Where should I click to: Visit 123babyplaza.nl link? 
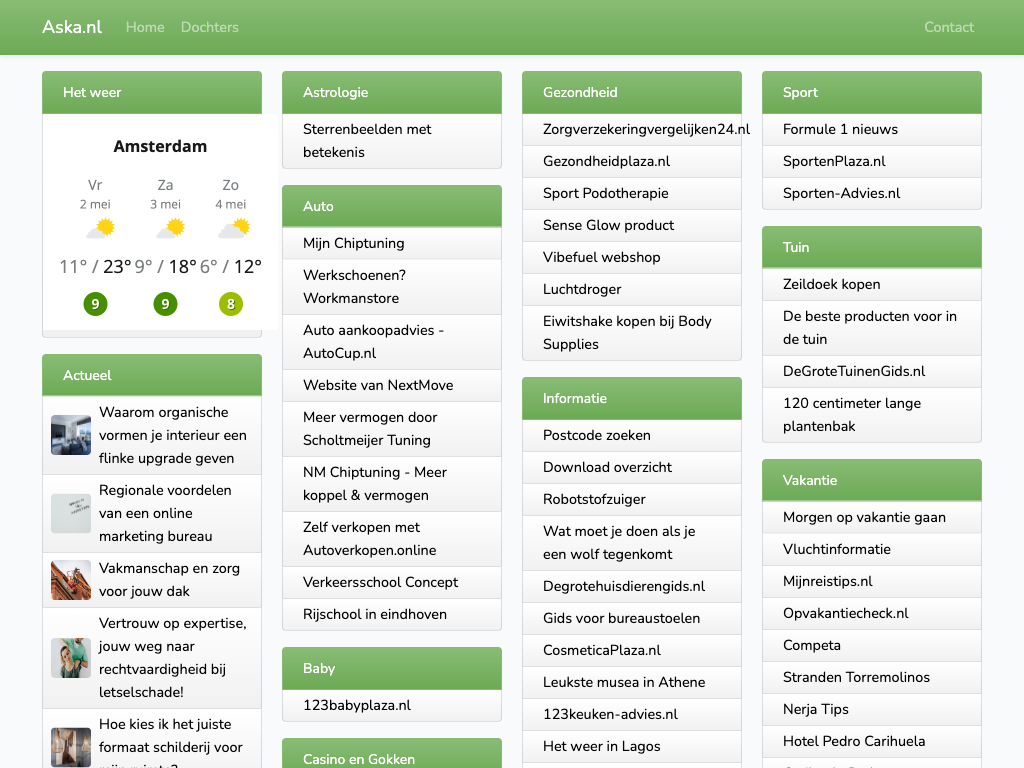click(x=357, y=705)
